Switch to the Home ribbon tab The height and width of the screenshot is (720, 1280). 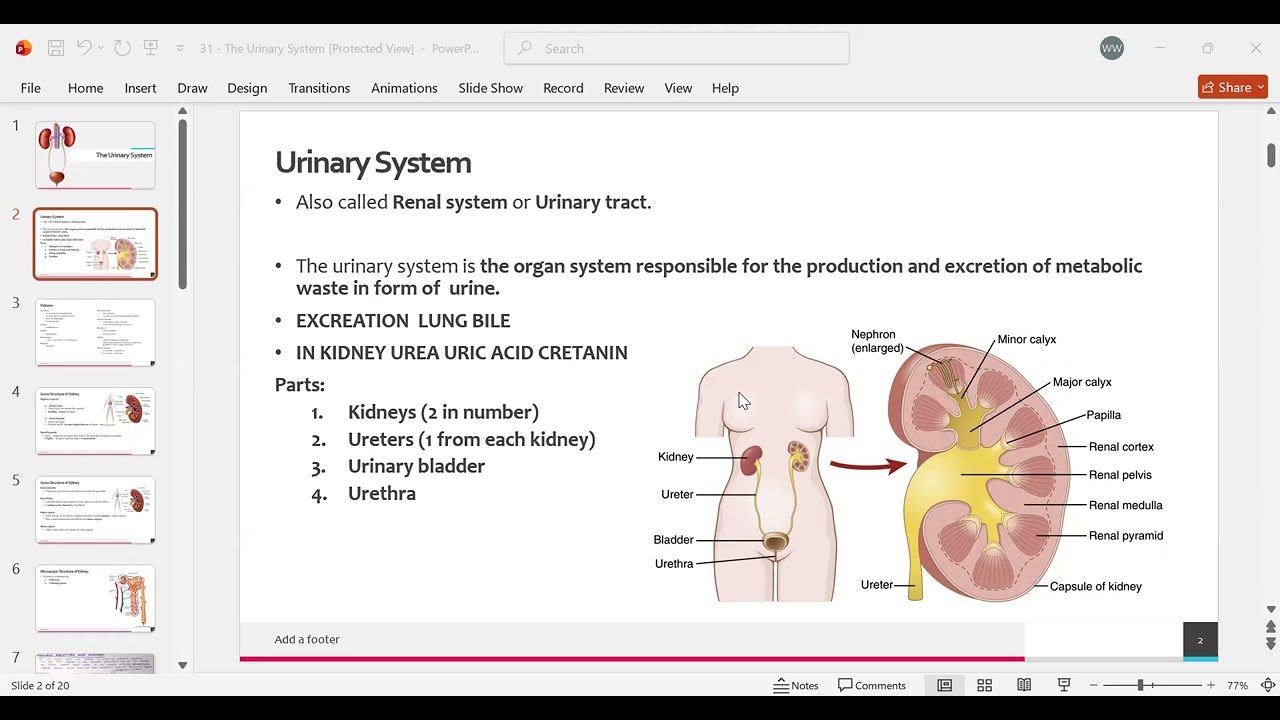(86, 88)
